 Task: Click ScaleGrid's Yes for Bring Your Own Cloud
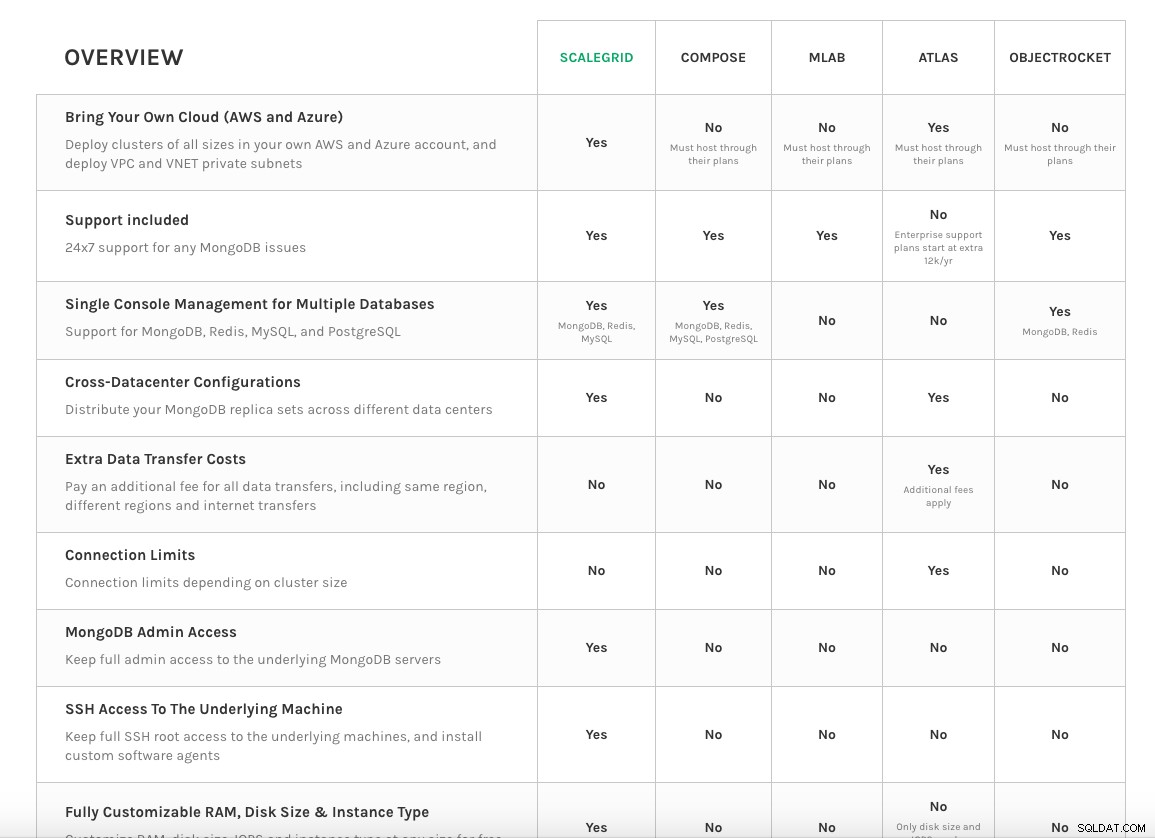pyautogui.click(x=597, y=143)
